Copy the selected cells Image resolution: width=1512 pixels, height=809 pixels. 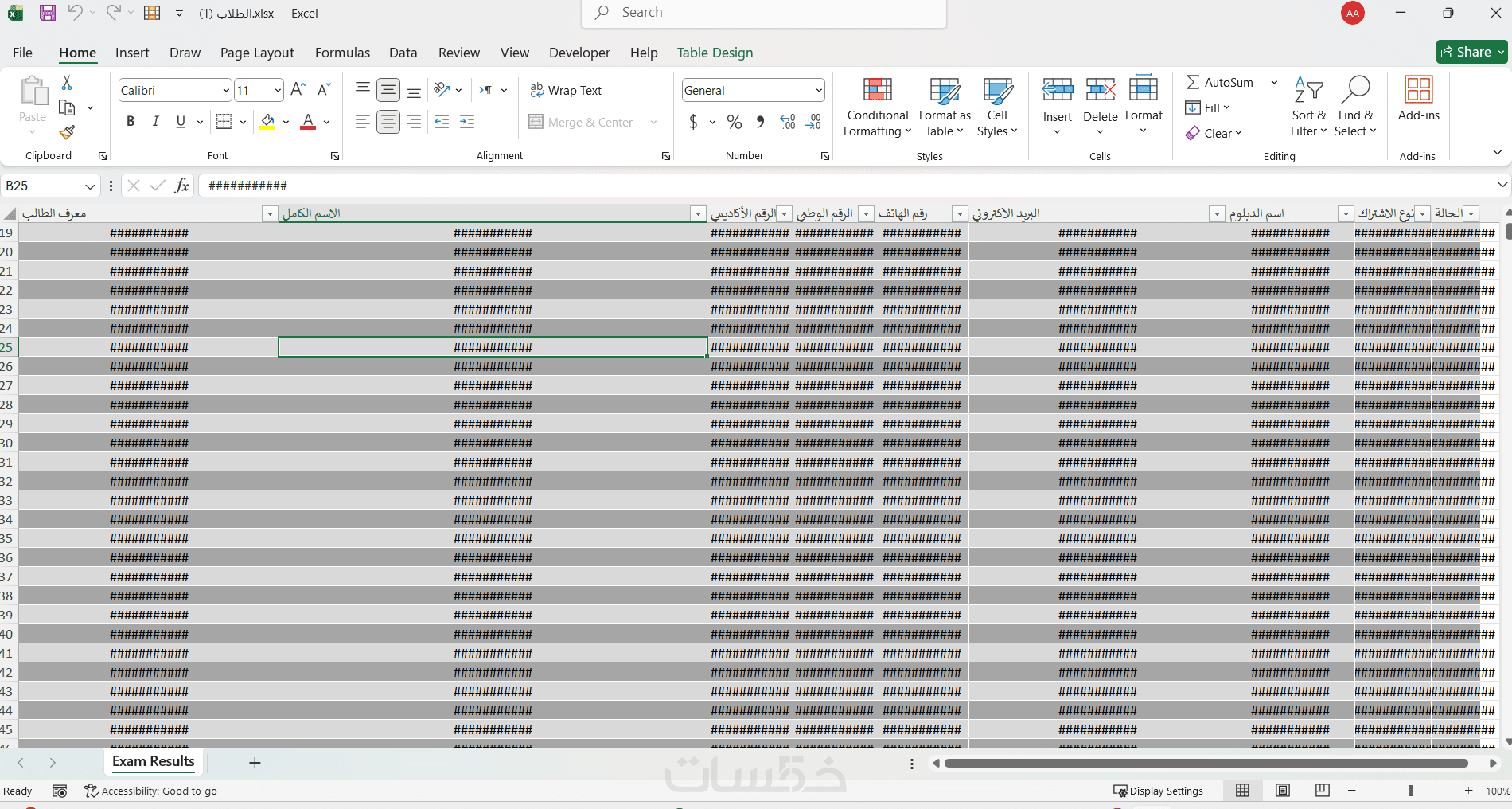(68, 107)
